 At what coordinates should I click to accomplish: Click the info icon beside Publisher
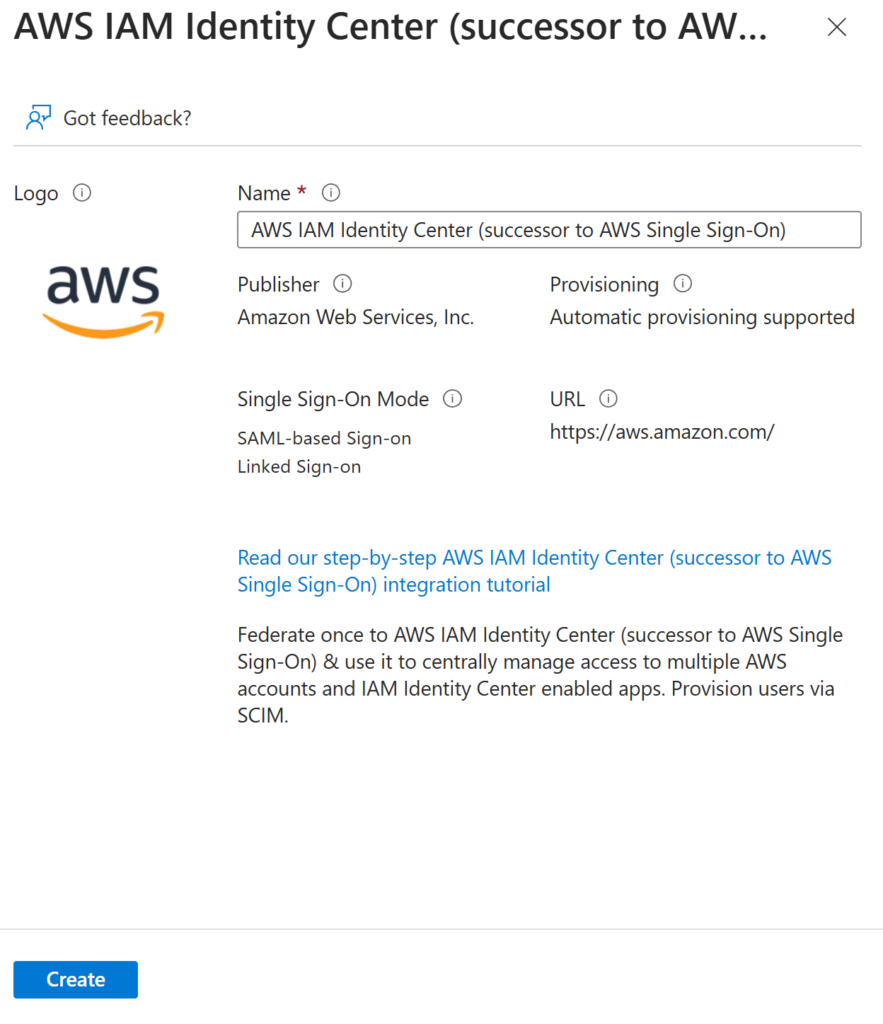[342, 283]
